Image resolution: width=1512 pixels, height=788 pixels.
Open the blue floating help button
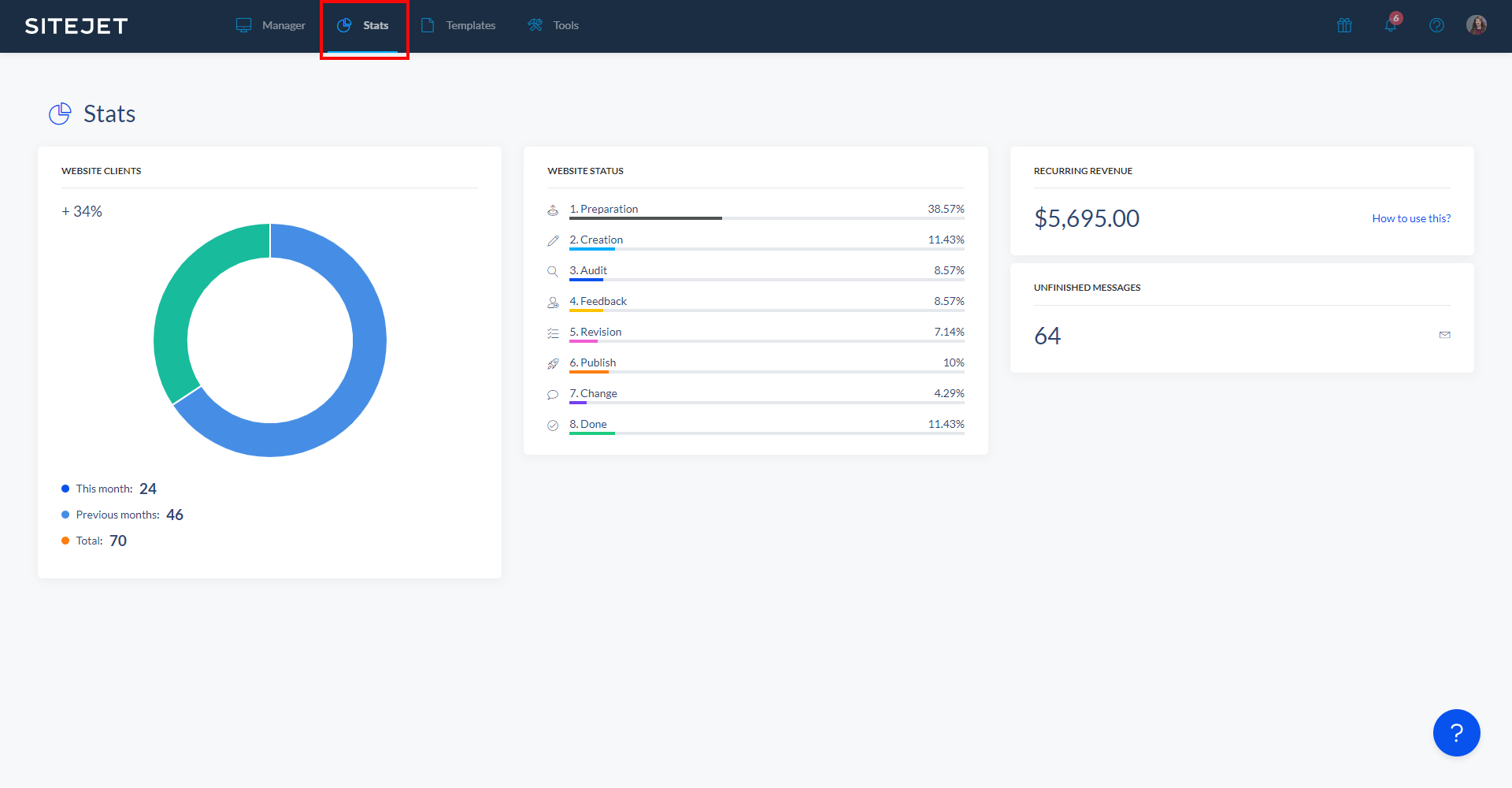(1456, 733)
